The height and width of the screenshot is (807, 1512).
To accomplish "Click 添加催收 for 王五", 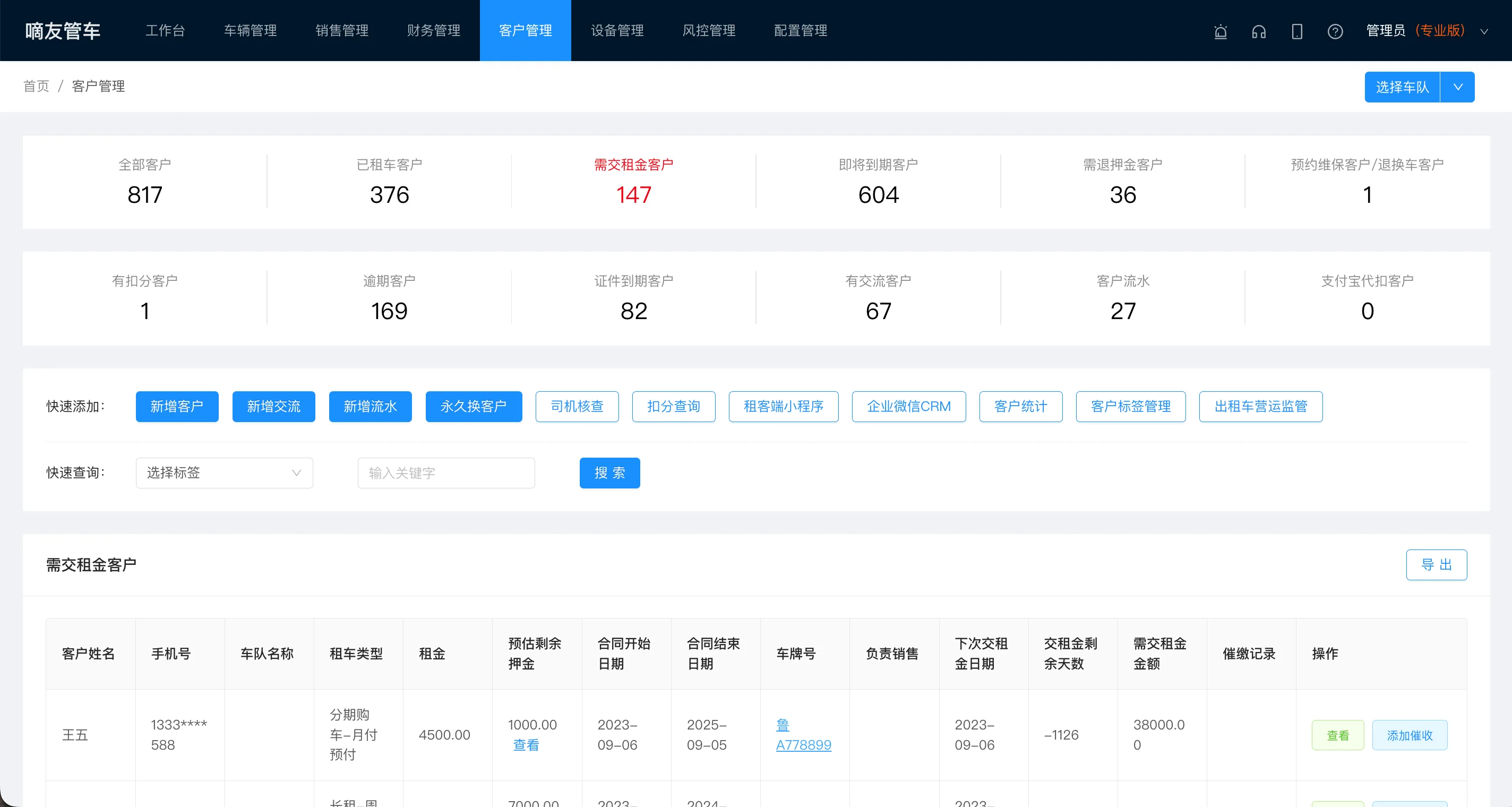I will (x=1410, y=735).
